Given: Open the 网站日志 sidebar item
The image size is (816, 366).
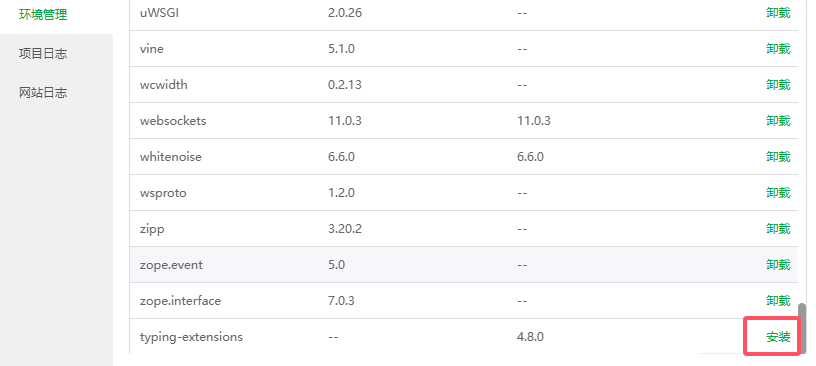Looking at the screenshot, I should (43, 93).
